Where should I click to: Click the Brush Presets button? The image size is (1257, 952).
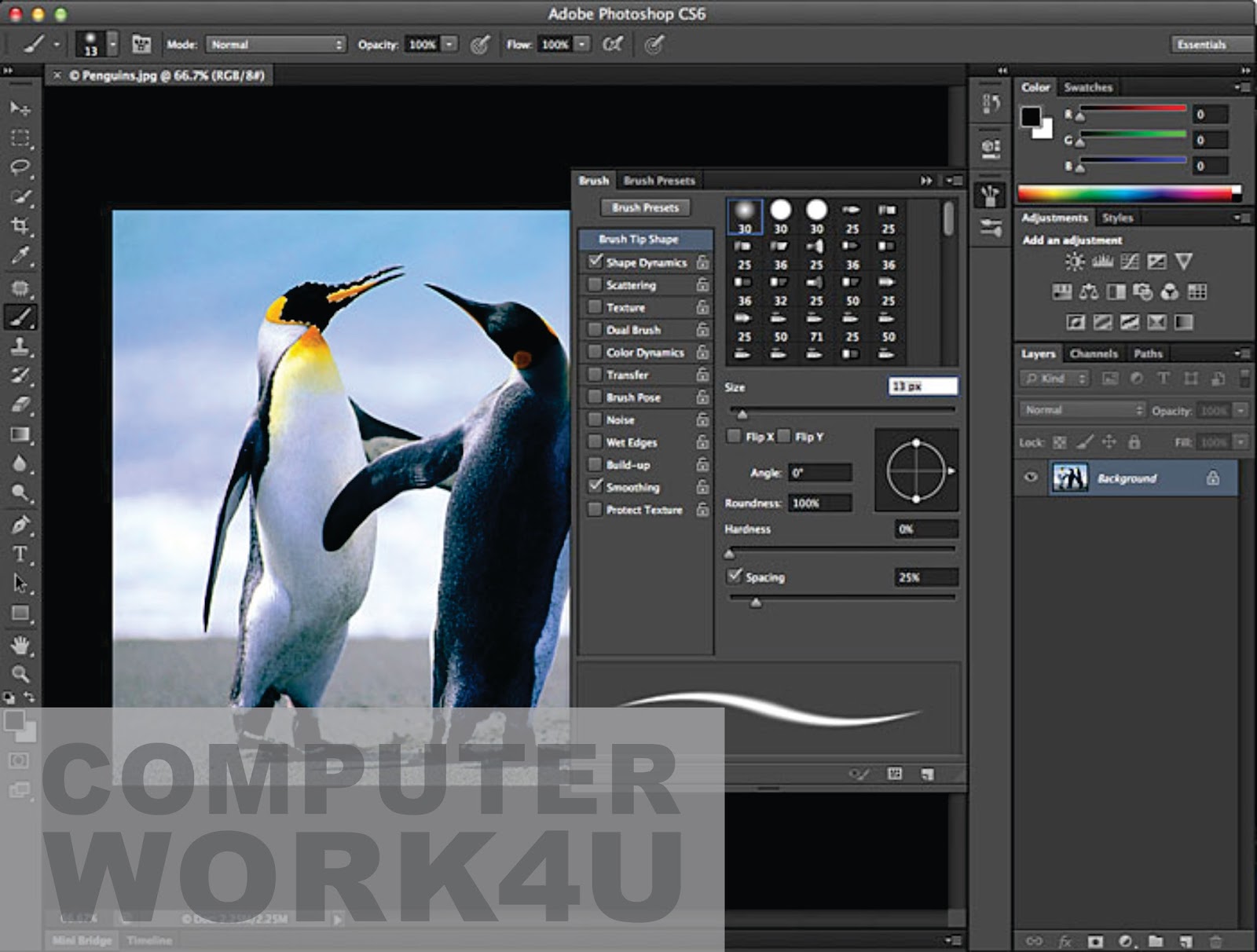[645, 207]
